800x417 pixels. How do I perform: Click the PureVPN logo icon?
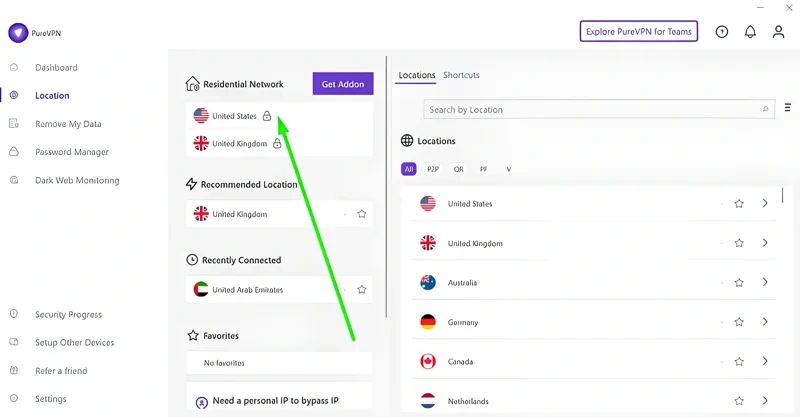click(x=18, y=33)
